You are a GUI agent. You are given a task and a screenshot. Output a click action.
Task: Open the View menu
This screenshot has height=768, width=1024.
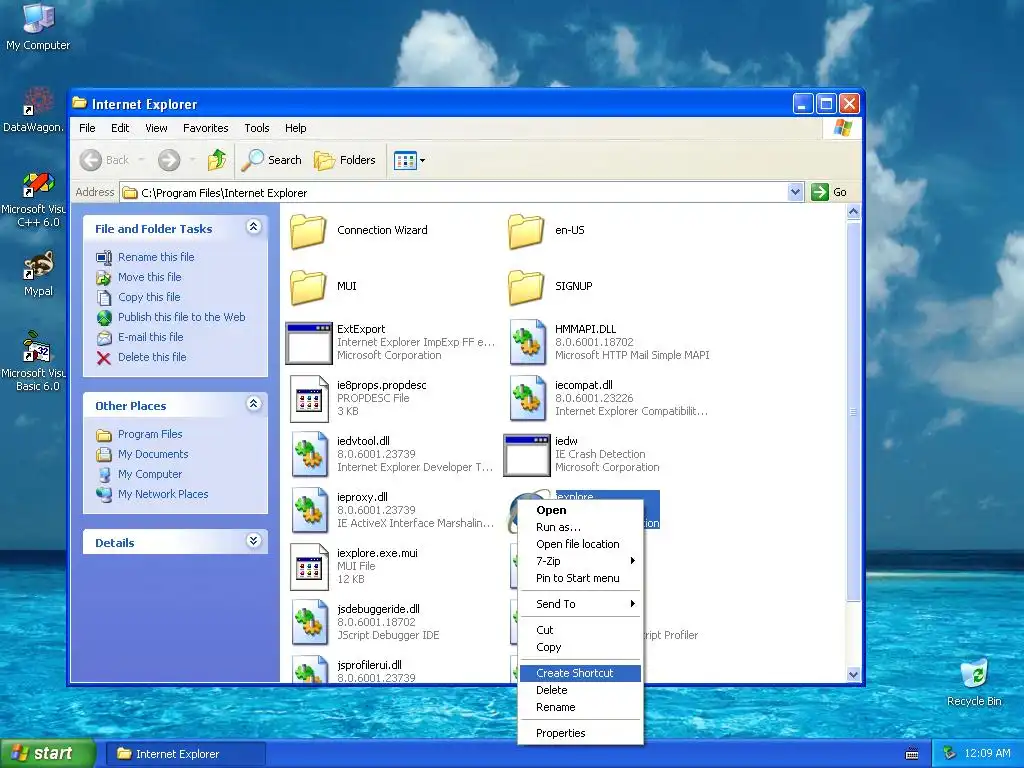coord(156,128)
